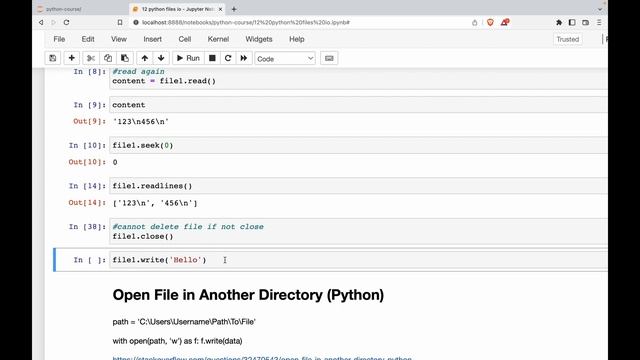Expand tab search chevron at top right
Image resolution: width=640 pixels, height=360 pixels.
pyautogui.click(x=600, y=9)
